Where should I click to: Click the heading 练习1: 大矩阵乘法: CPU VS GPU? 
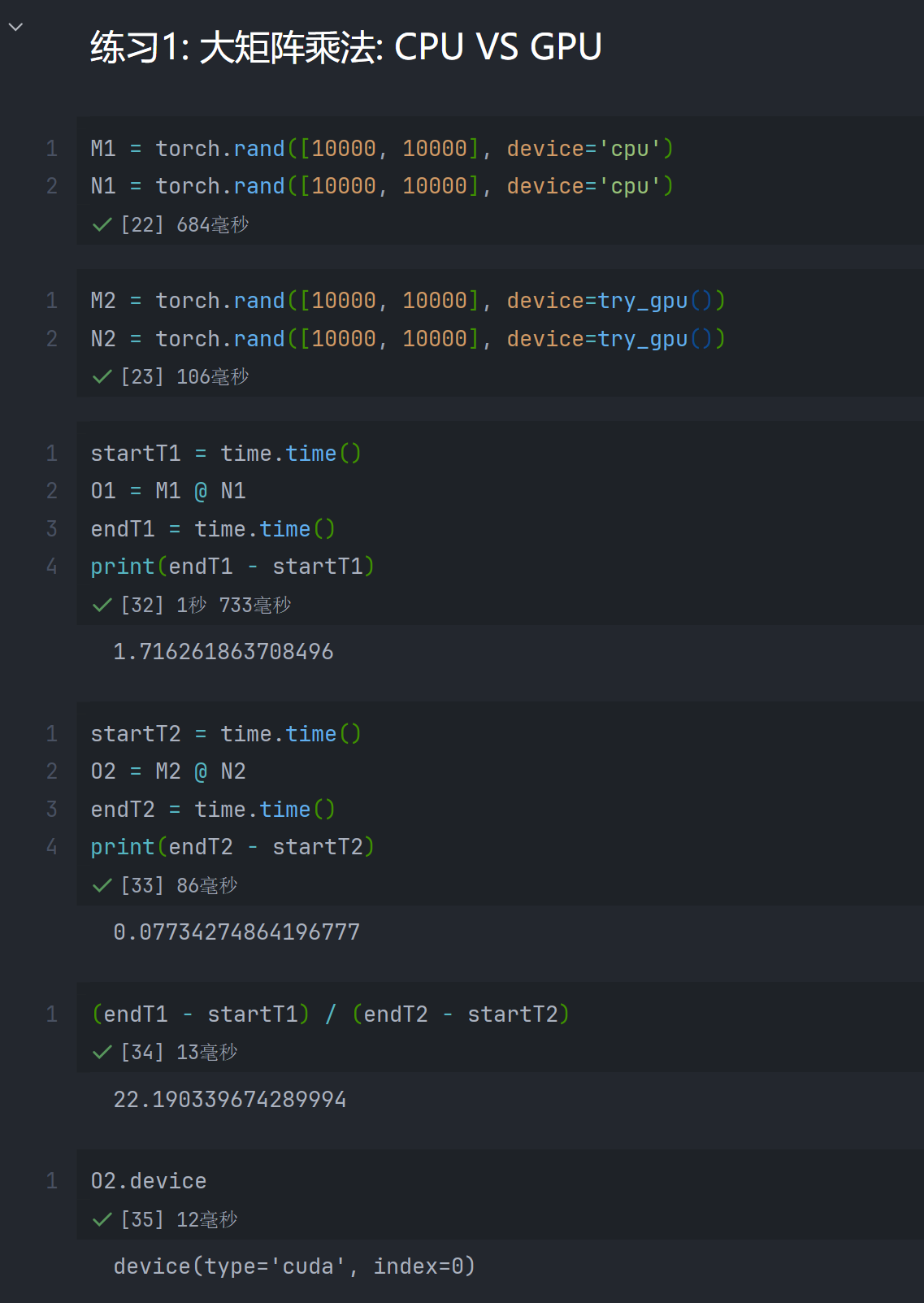[x=346, y=47]
